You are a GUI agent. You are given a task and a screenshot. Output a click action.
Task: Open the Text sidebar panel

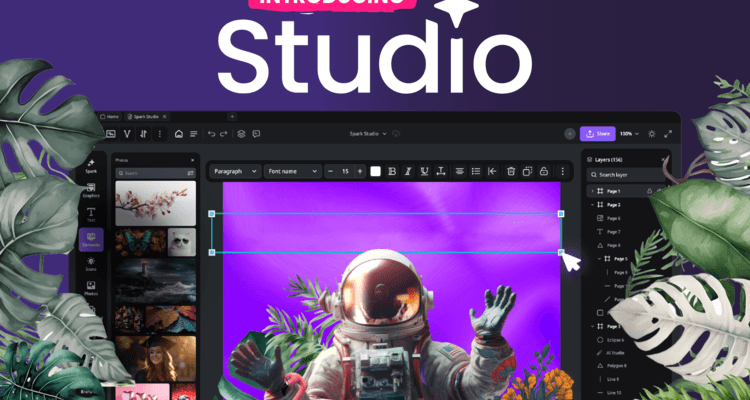(x=91, y=214)
